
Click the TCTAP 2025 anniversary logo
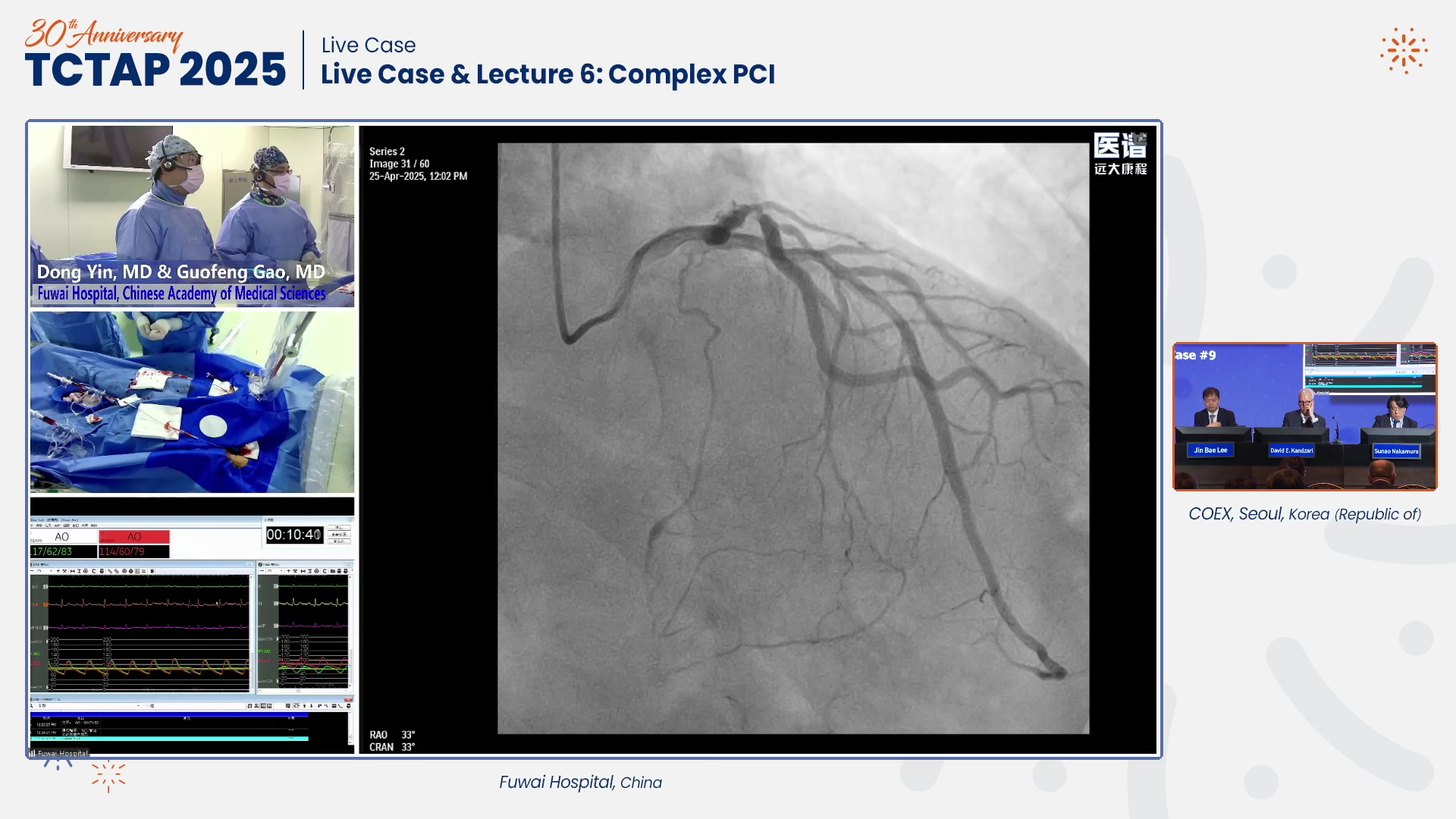click(155, 54)
